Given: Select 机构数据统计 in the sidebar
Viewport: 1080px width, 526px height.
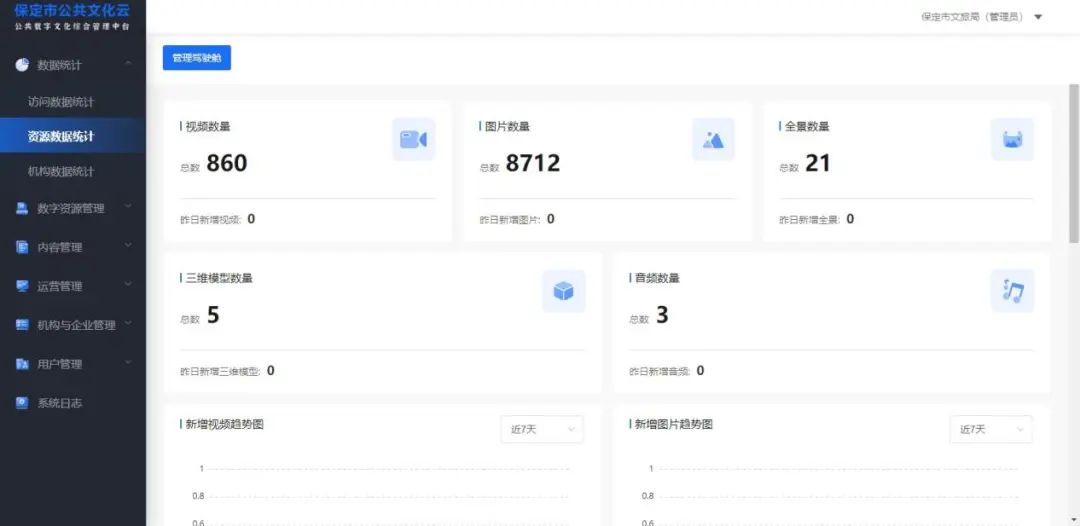Looking at the screenshot, I should click(61, 171).
